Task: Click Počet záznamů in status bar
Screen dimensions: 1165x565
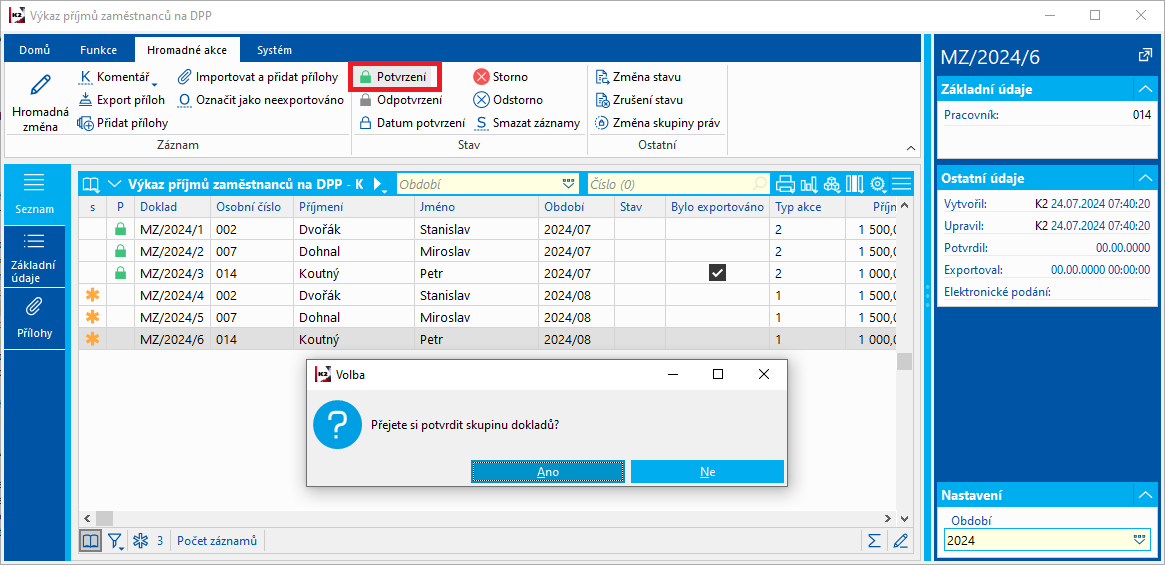Action: click(x=217, y=540)
